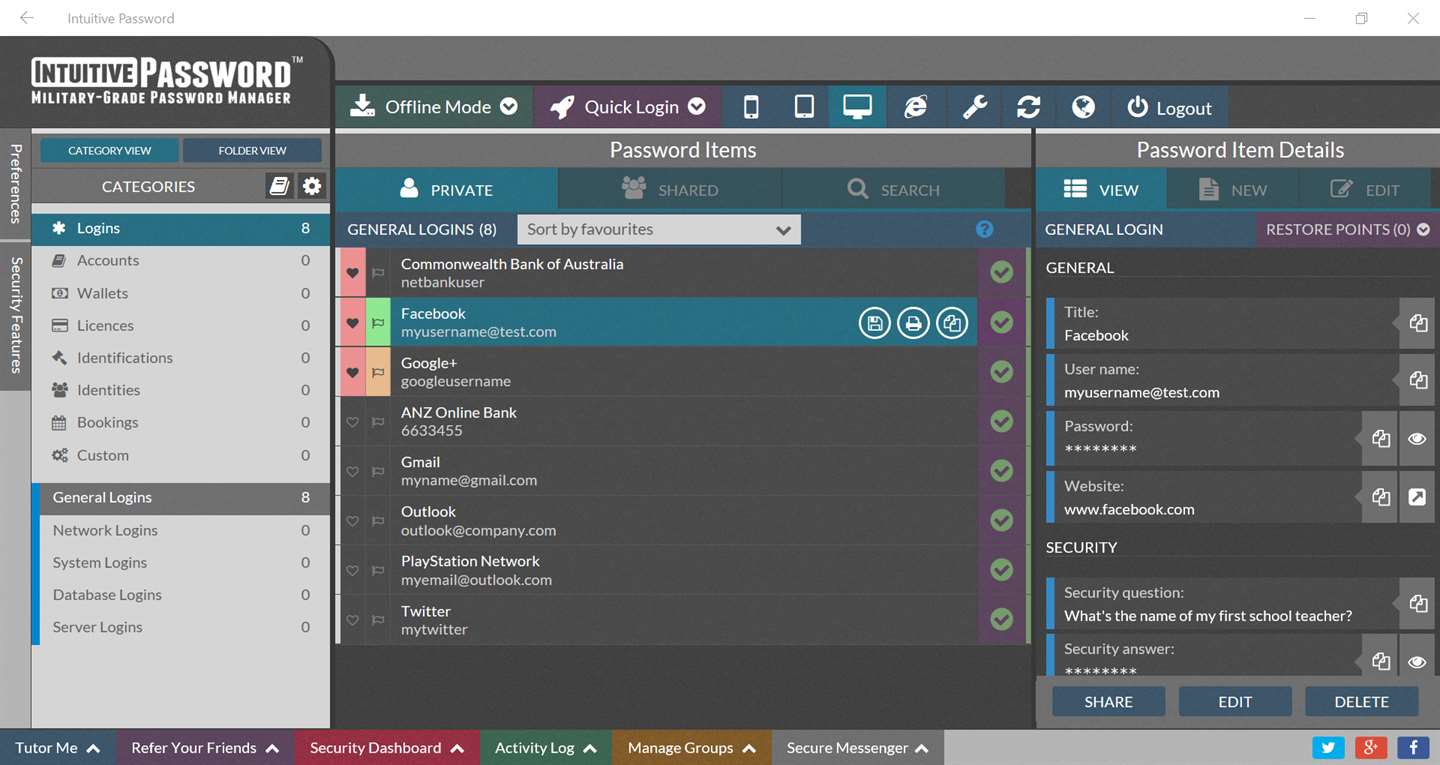This screenshot has height=765, width=1440.
Task: Open the globe language icon
Action: (1083, 107)
